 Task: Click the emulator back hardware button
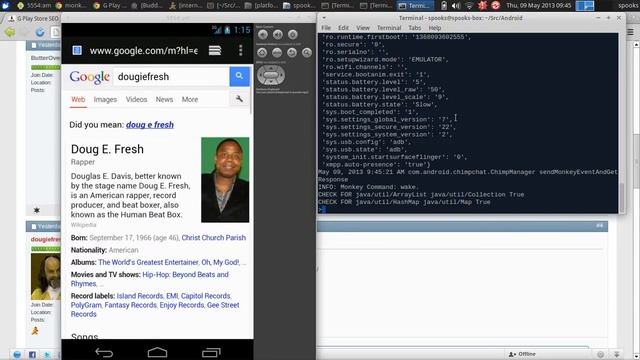tap(292, 53)
